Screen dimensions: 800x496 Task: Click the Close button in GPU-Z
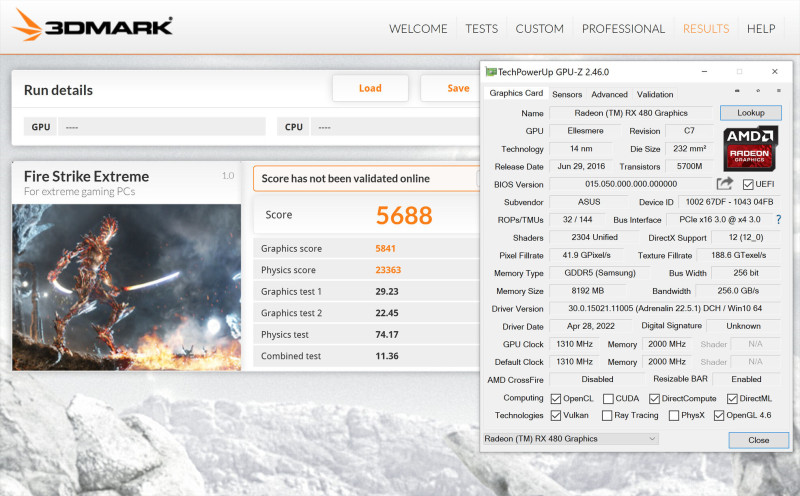[758, 440]
